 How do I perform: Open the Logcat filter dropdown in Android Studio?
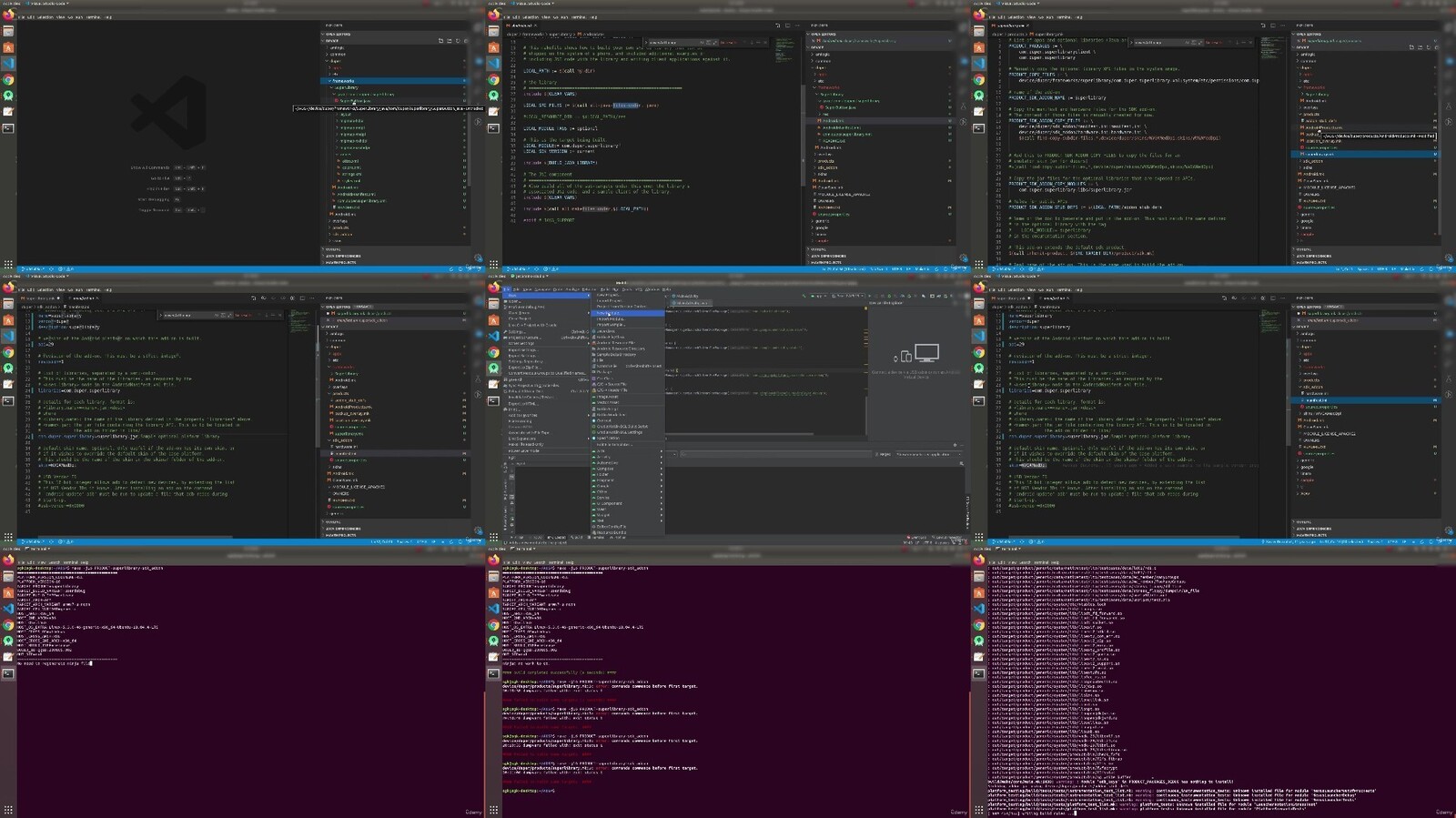coord(928,453)
